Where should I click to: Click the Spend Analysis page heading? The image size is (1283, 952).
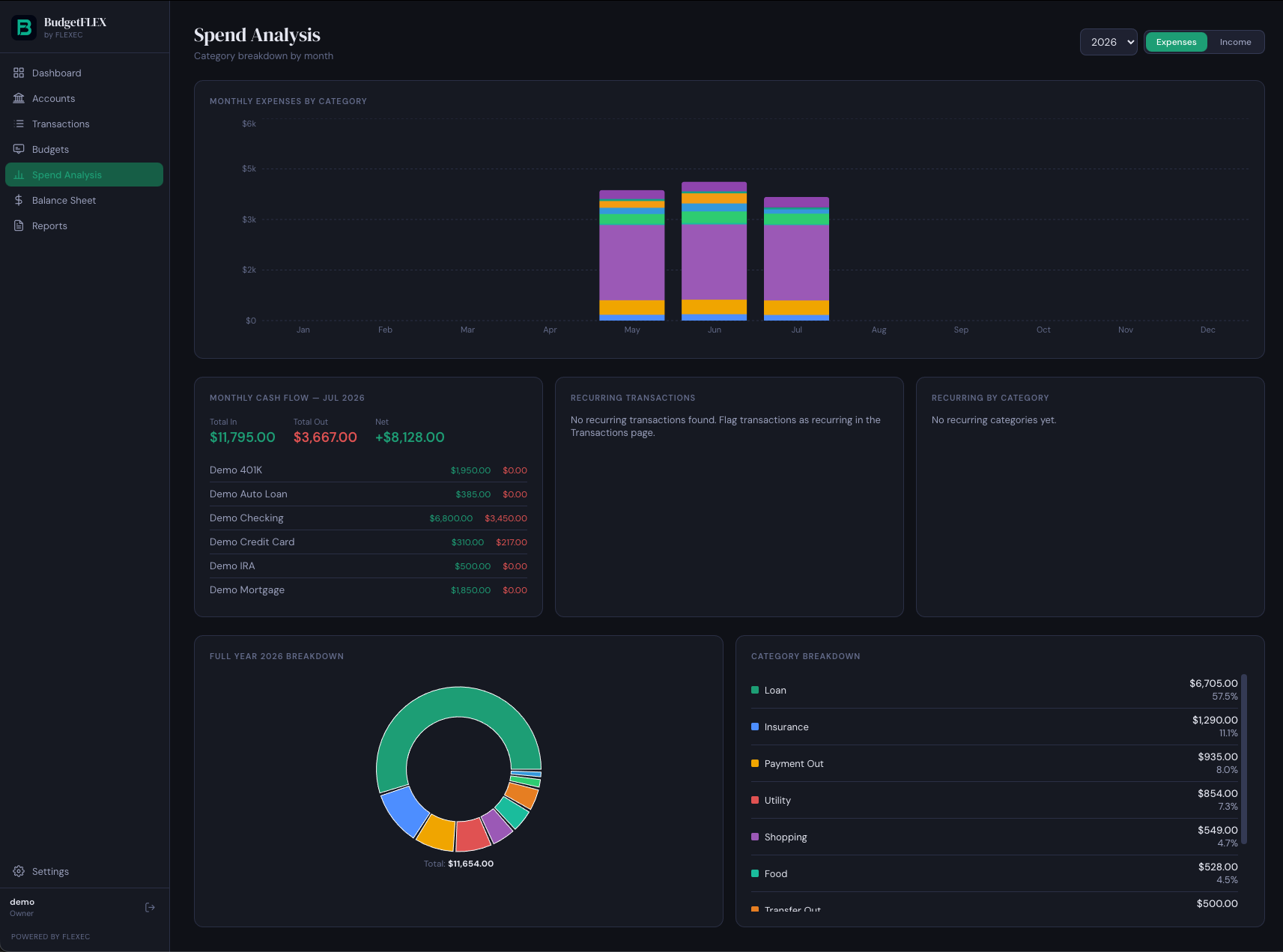257,35
